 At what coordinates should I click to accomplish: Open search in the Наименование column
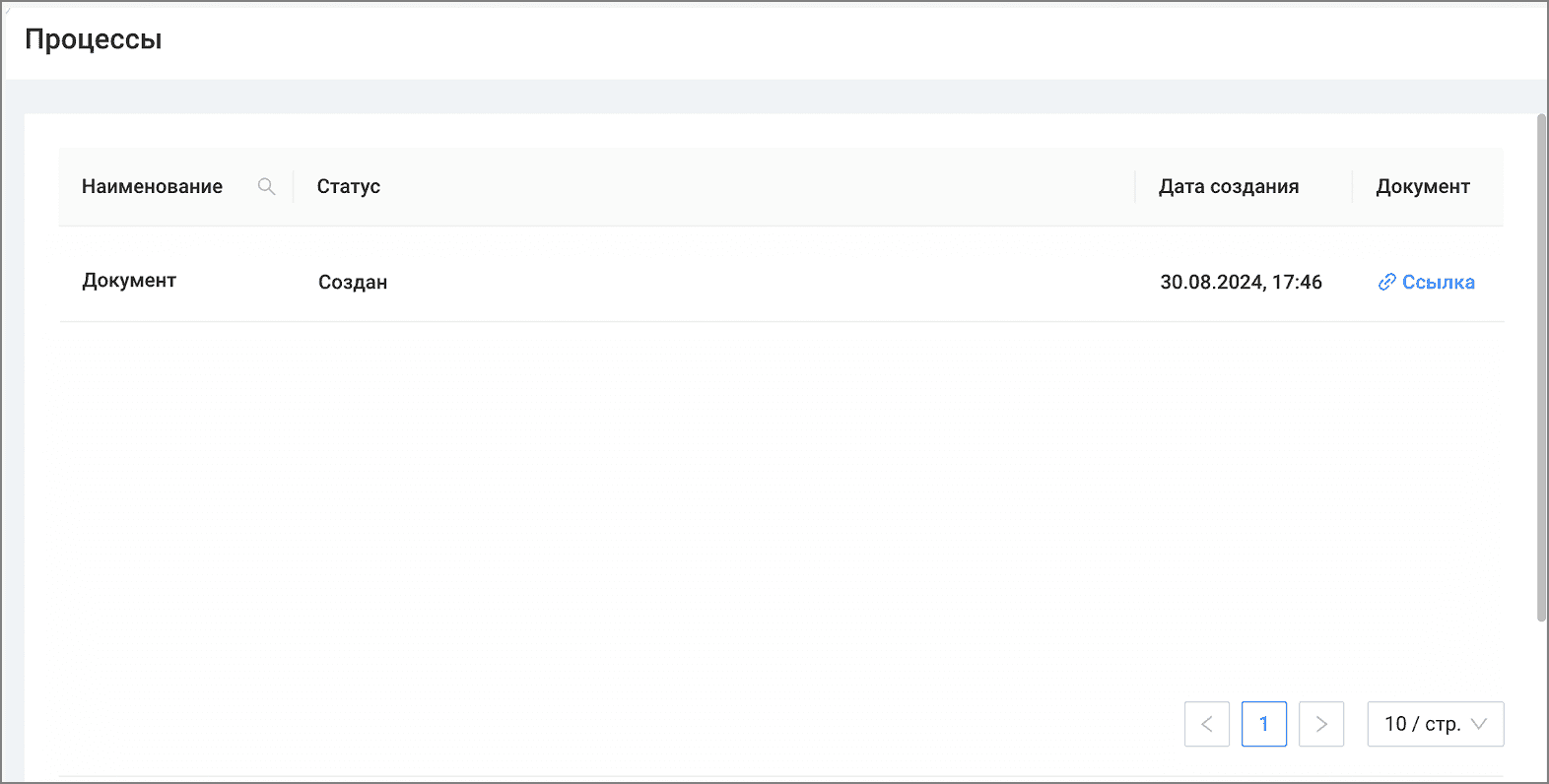(x=266, y=186)
